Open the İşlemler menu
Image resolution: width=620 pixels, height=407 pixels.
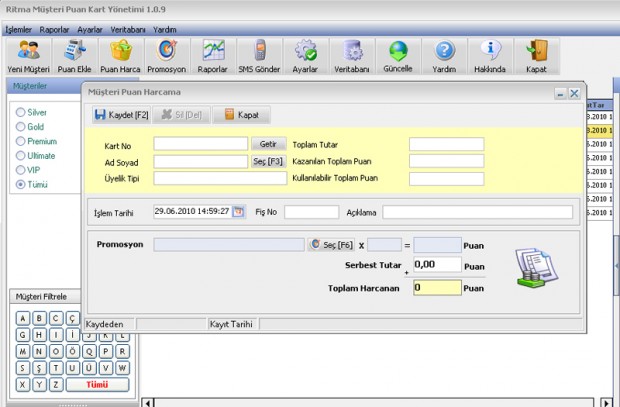[18, 30]
